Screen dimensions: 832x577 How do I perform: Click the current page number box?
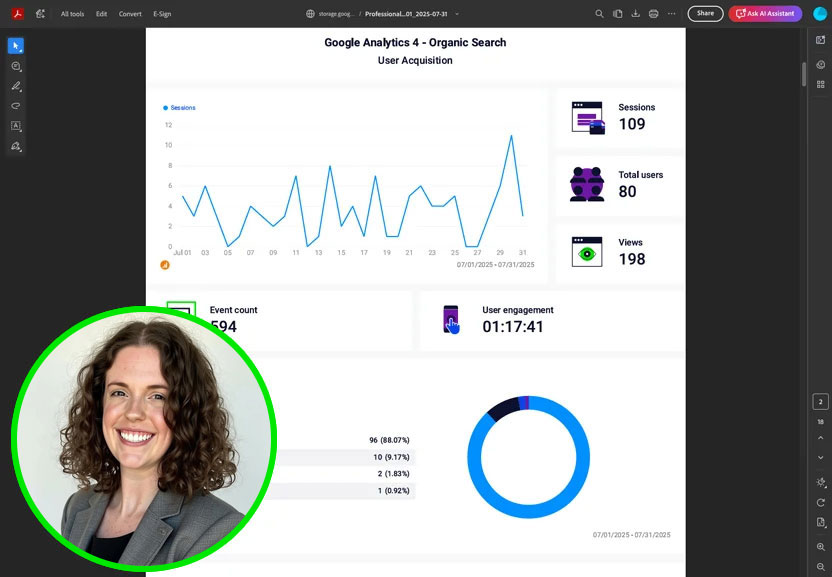(820, 402)
